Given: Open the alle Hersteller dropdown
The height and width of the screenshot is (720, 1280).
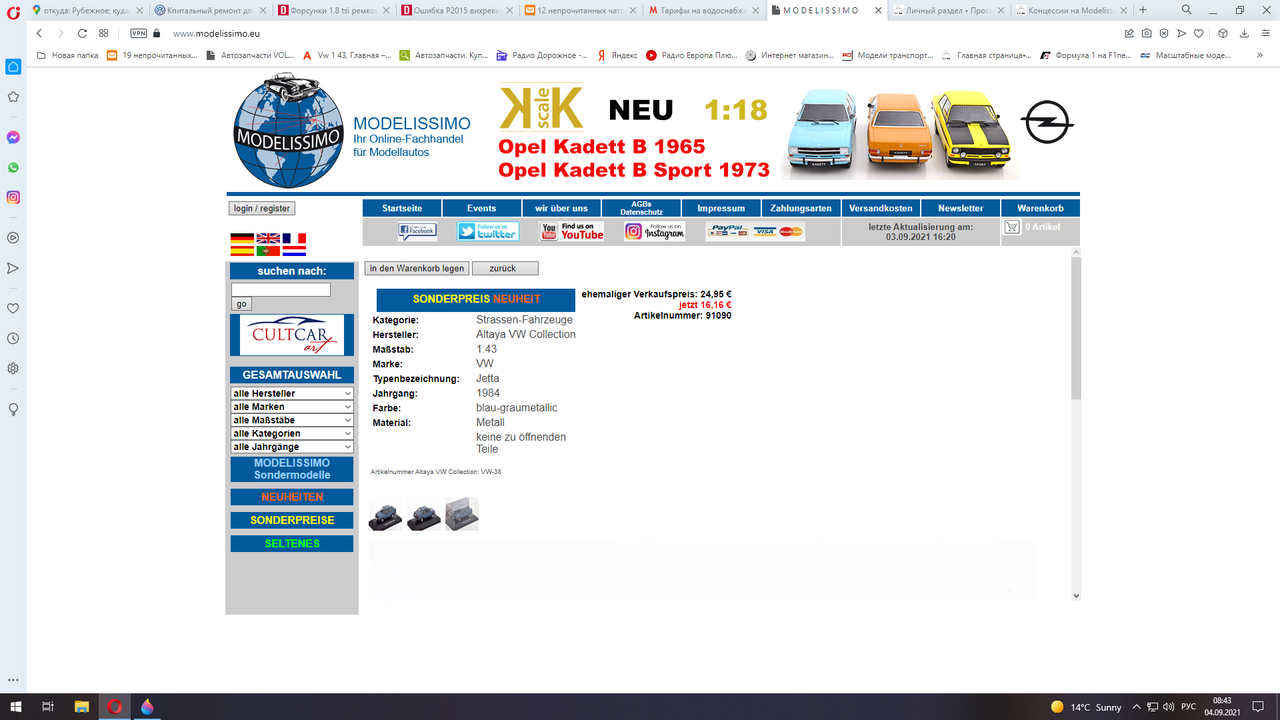Looking at the screenshot, I should tap(292, 393).
